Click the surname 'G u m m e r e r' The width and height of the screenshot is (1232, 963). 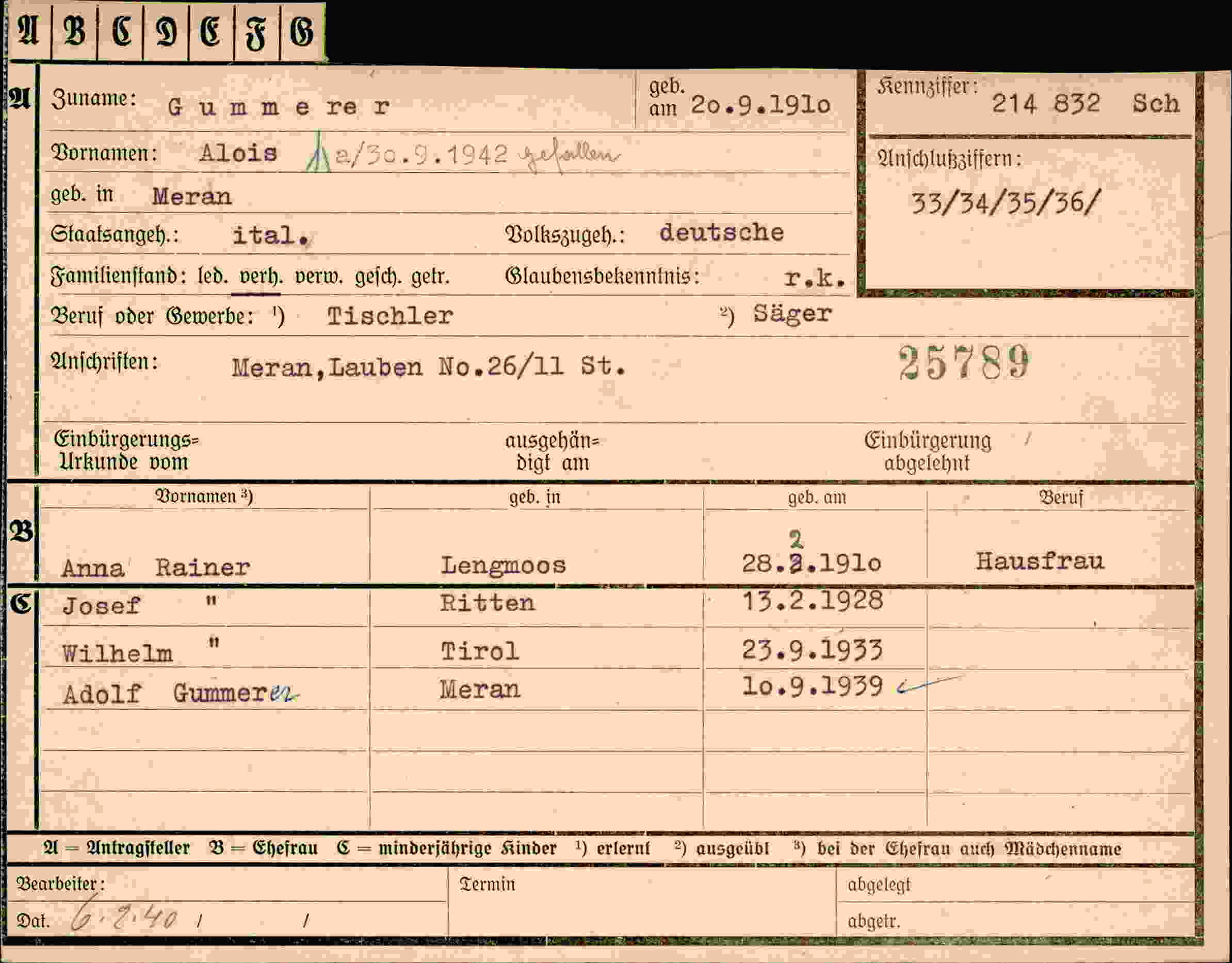point(279,107)
